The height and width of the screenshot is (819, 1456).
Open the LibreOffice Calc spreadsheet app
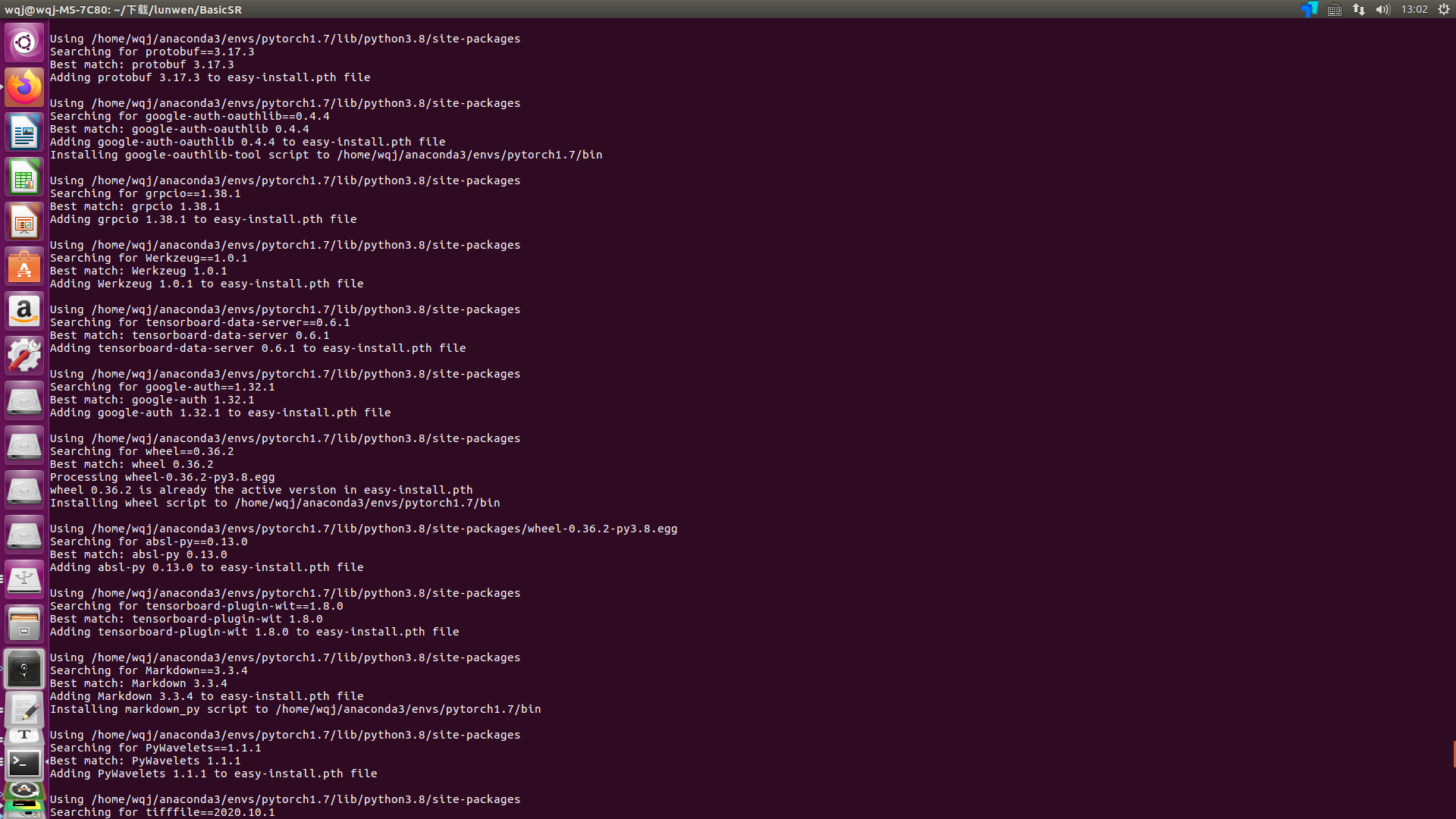[x=24, y=177]
